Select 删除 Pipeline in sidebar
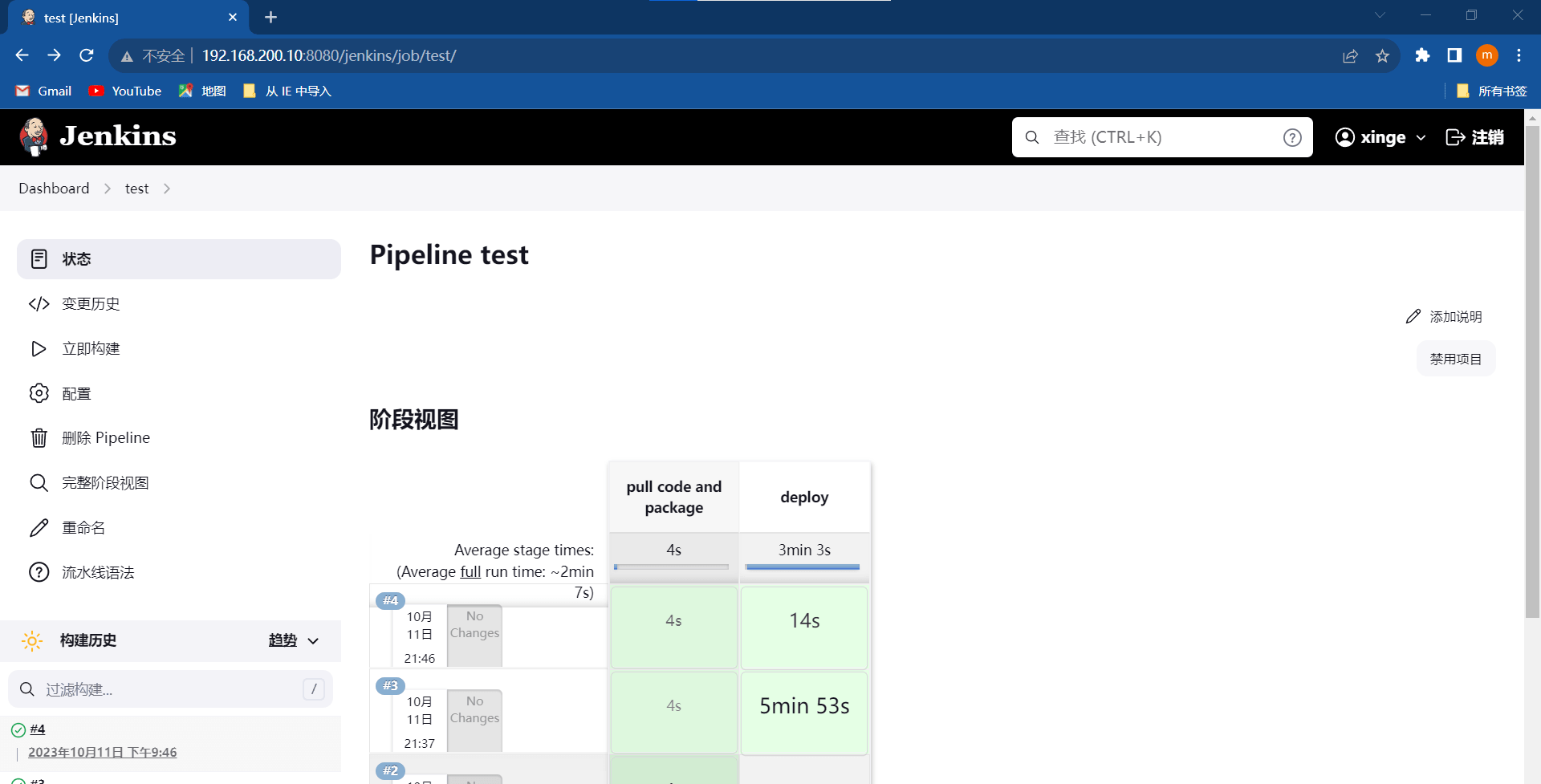1541x784 pixels. [179, 438]
